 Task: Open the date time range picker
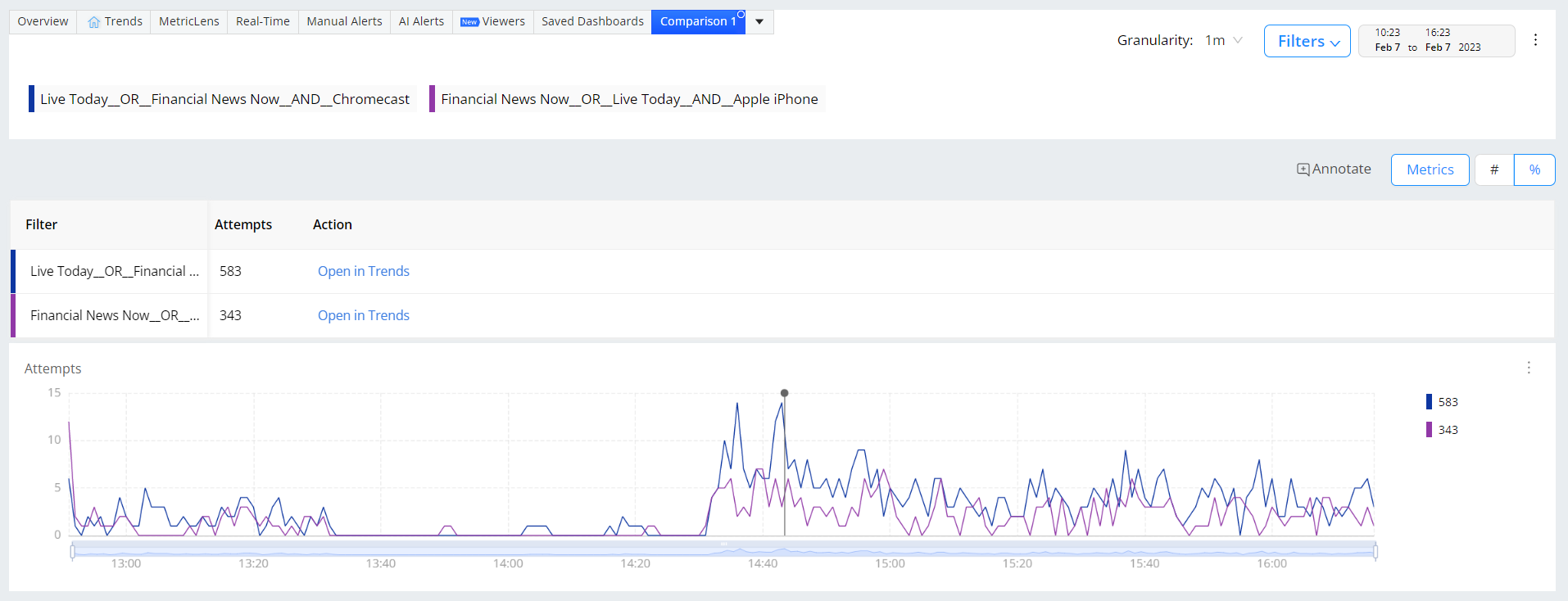[1436, 40]
